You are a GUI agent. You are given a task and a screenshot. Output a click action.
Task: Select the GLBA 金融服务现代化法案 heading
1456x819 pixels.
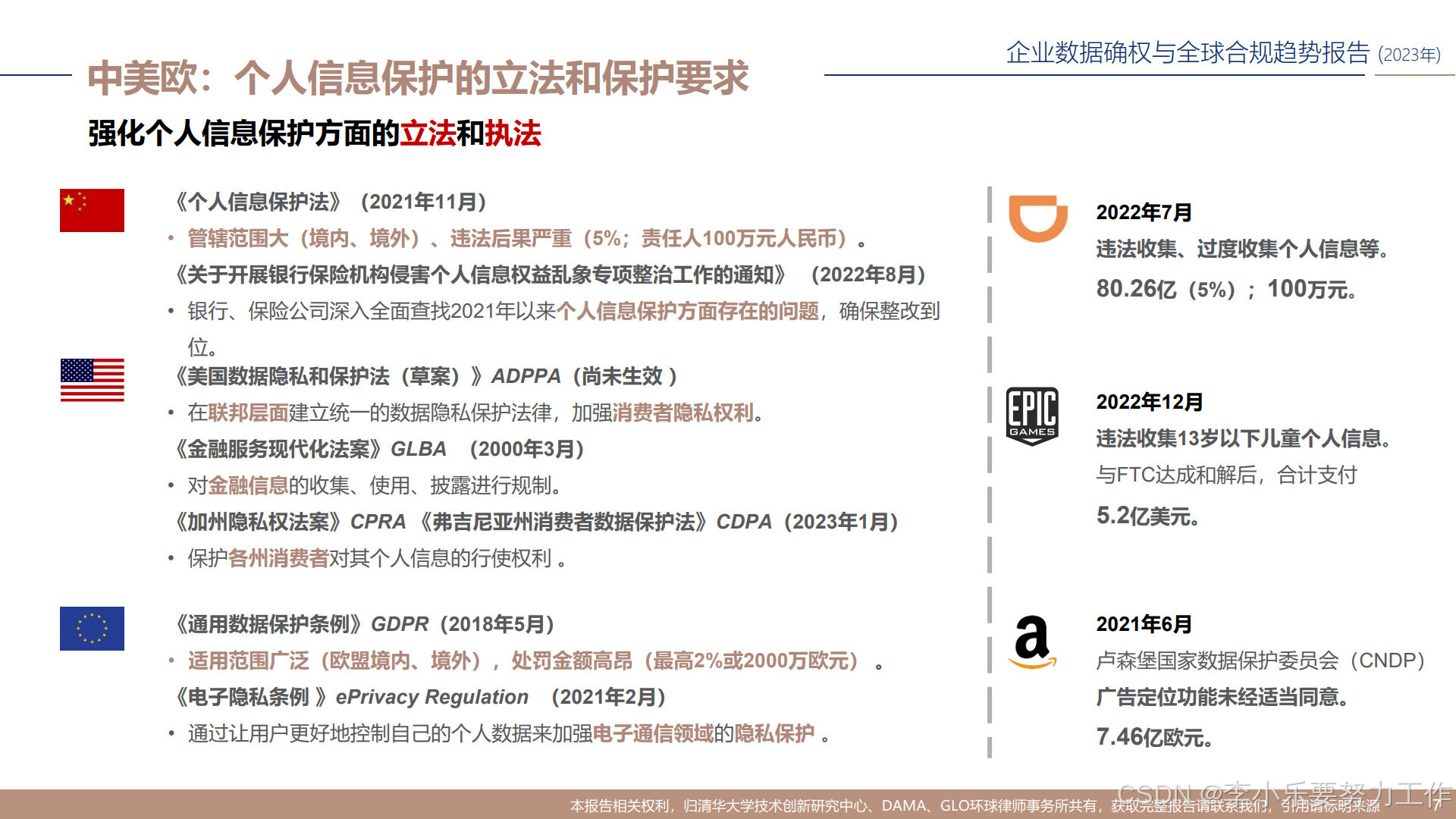point(379,449)
